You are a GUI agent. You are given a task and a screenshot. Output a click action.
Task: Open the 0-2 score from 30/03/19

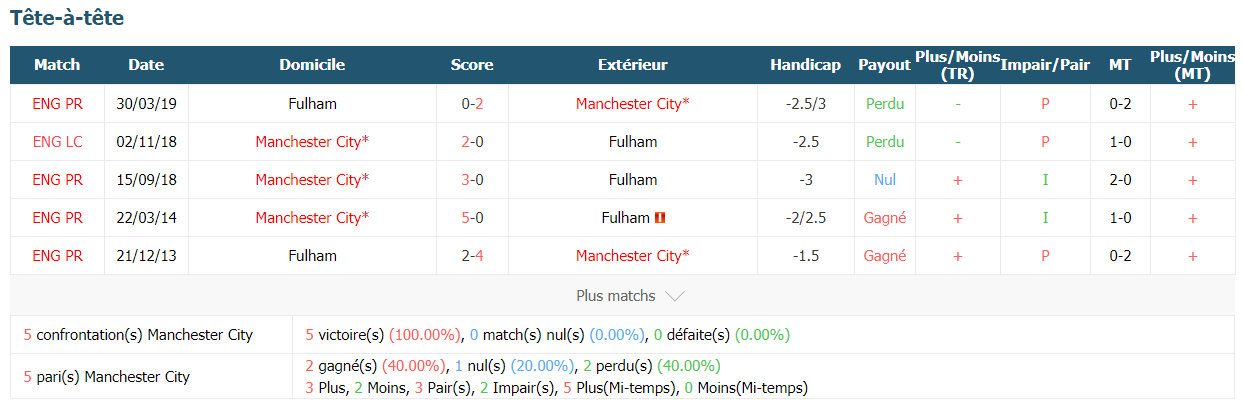coord(472,104)
